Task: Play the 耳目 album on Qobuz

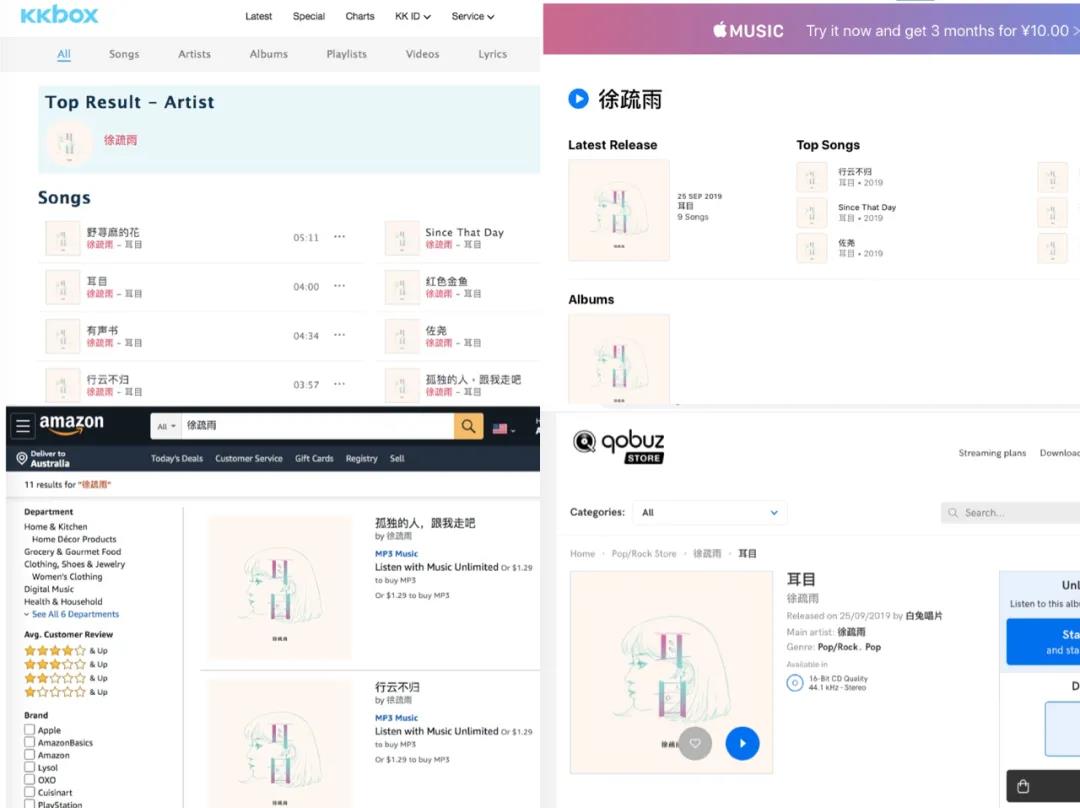Action: click(x=742, y=743)
